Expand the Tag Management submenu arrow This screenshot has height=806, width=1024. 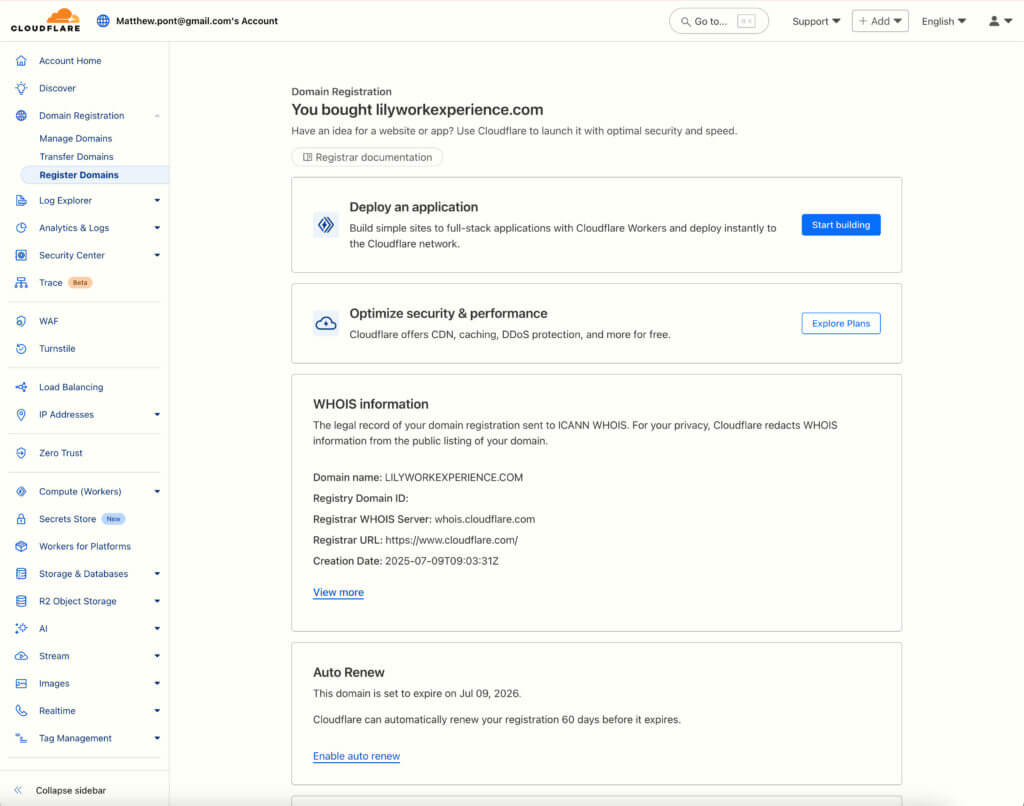pos(157,739)
